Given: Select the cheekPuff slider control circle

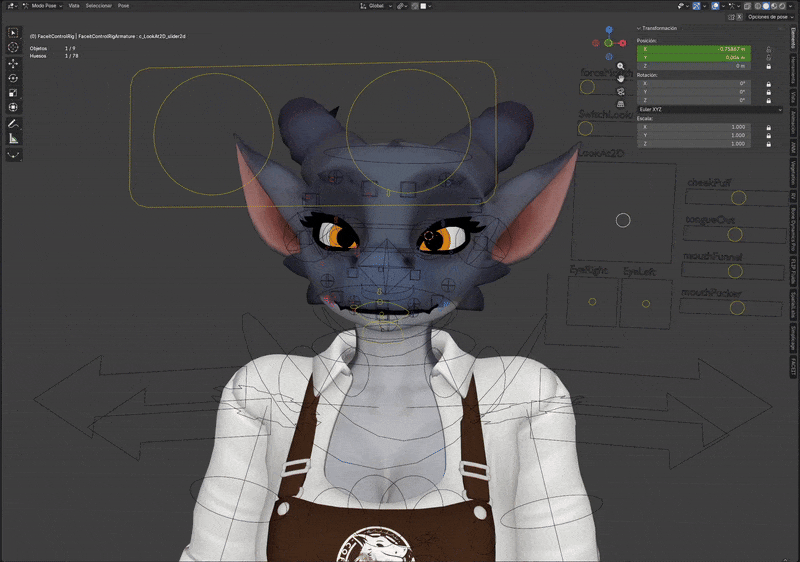Looking at the screenshot, I should pyautogui.click(x=738, y=197).
